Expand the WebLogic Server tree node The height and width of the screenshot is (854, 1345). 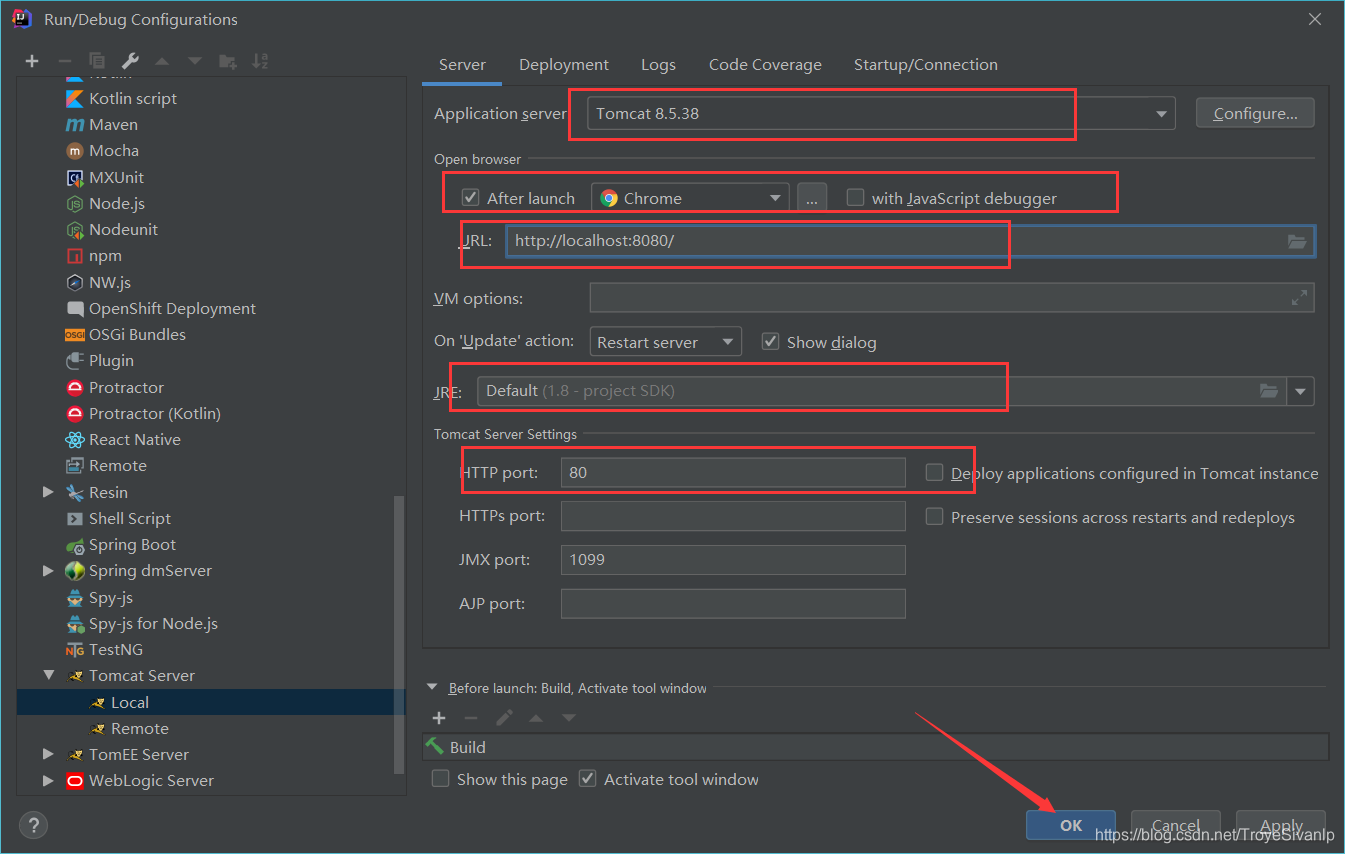[x=48, y=781]
